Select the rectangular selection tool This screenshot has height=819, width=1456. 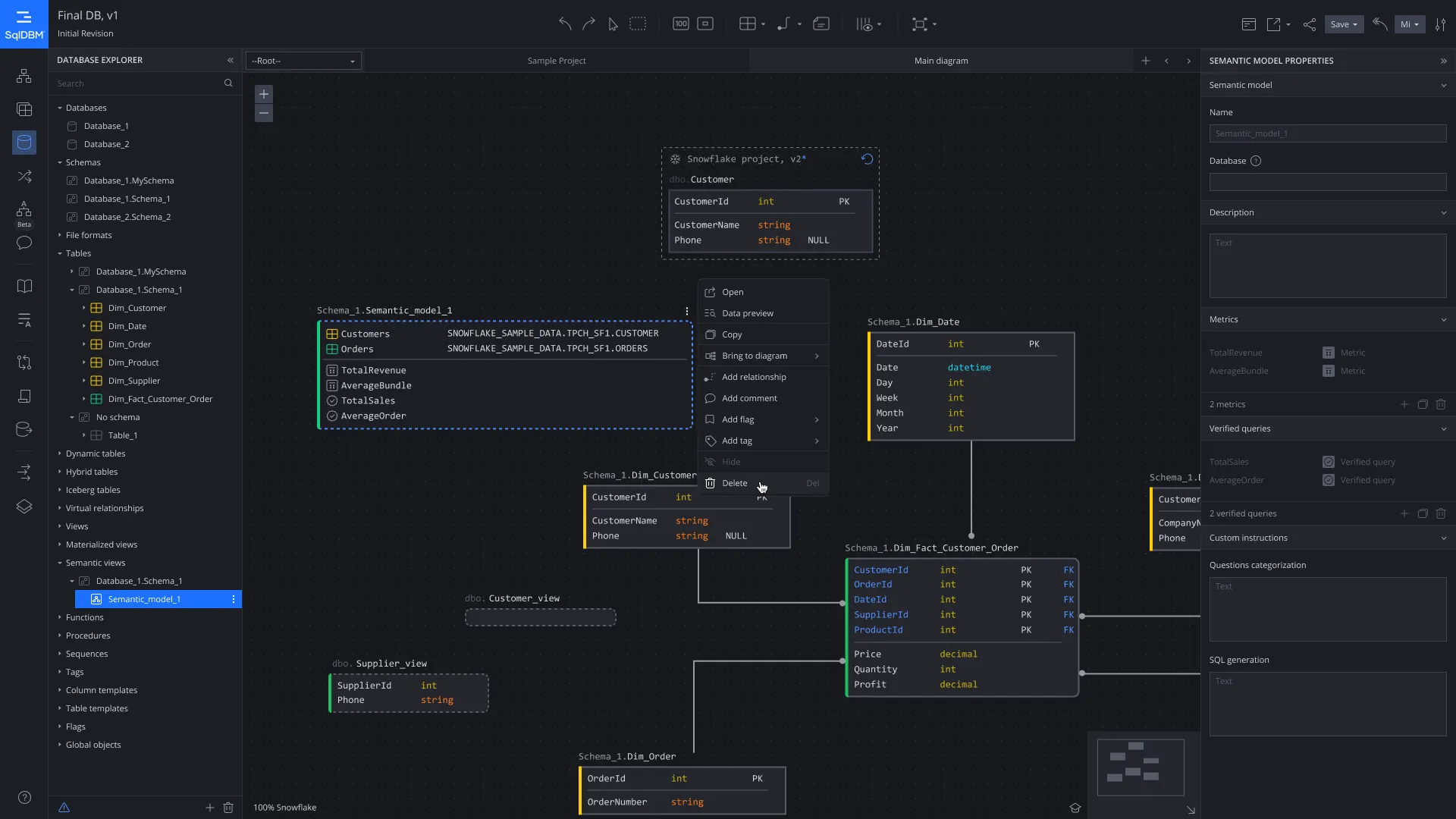[638, 24]
